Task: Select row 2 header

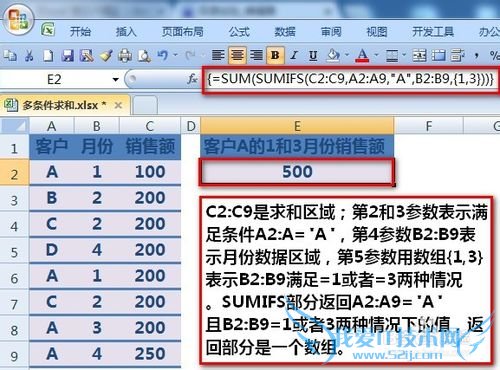Action: (x=14, y=174)
